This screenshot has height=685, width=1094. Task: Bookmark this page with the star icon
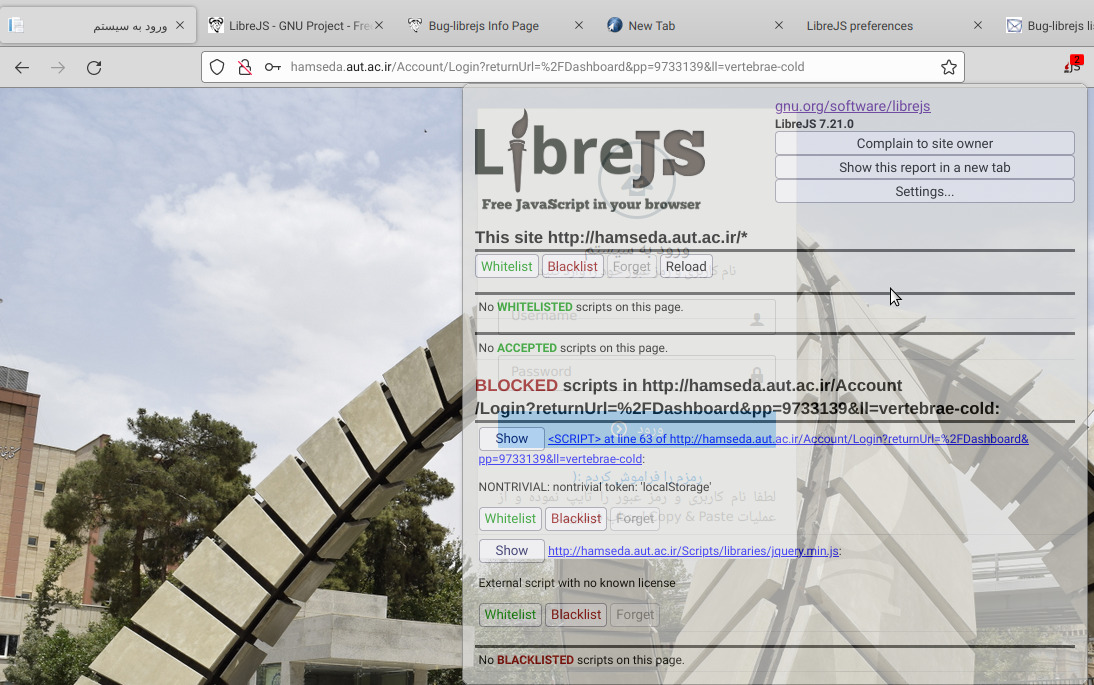(948, 67)
